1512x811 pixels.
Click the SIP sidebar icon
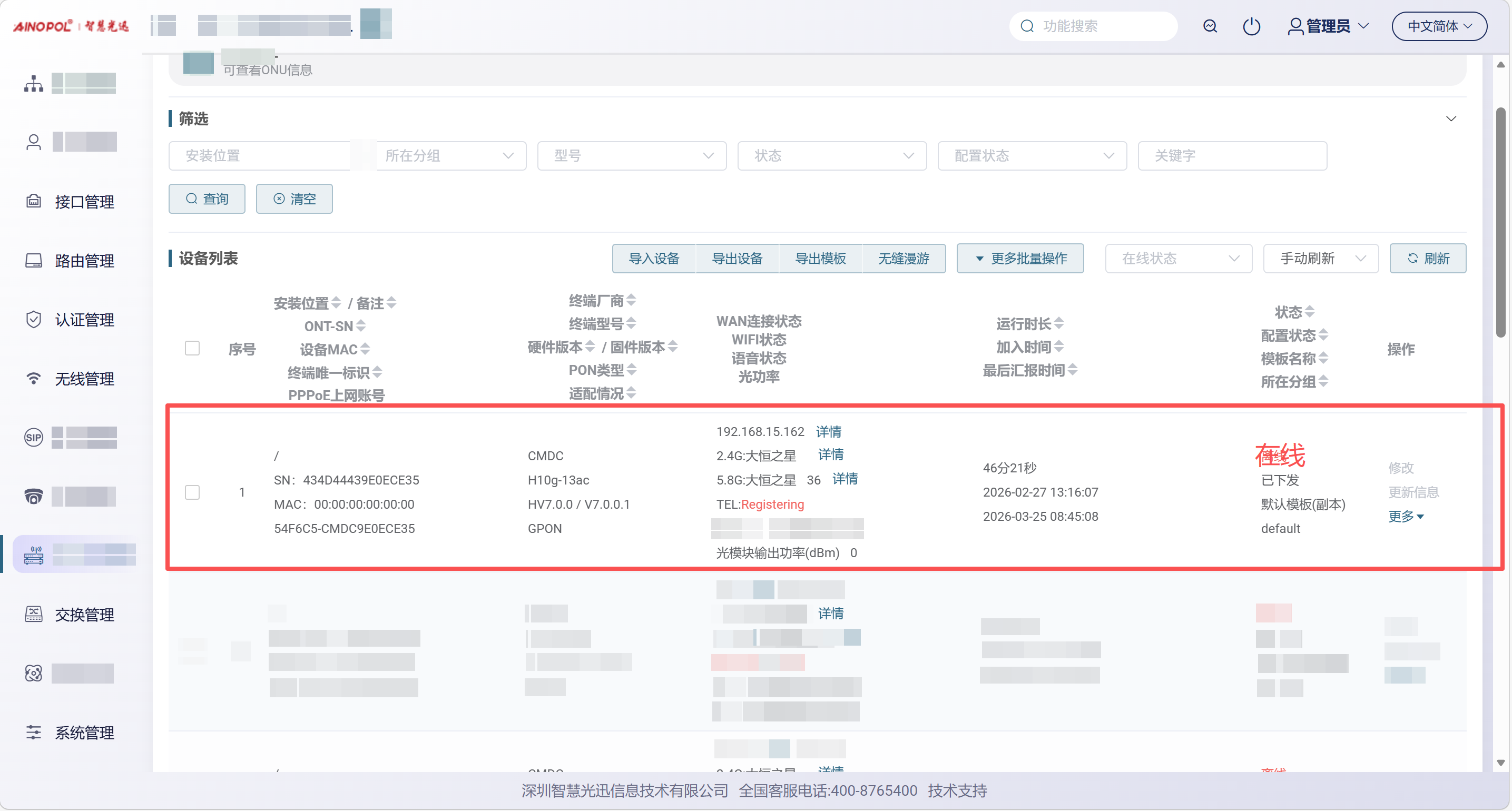point(34,437)
